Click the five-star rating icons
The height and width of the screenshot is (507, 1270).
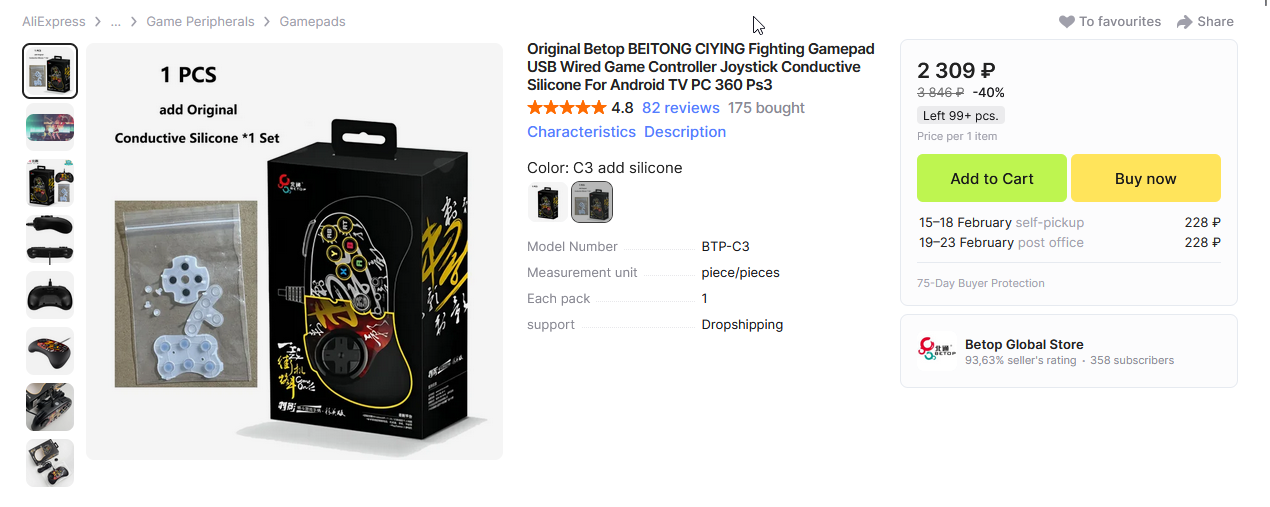tap(566, 108)
